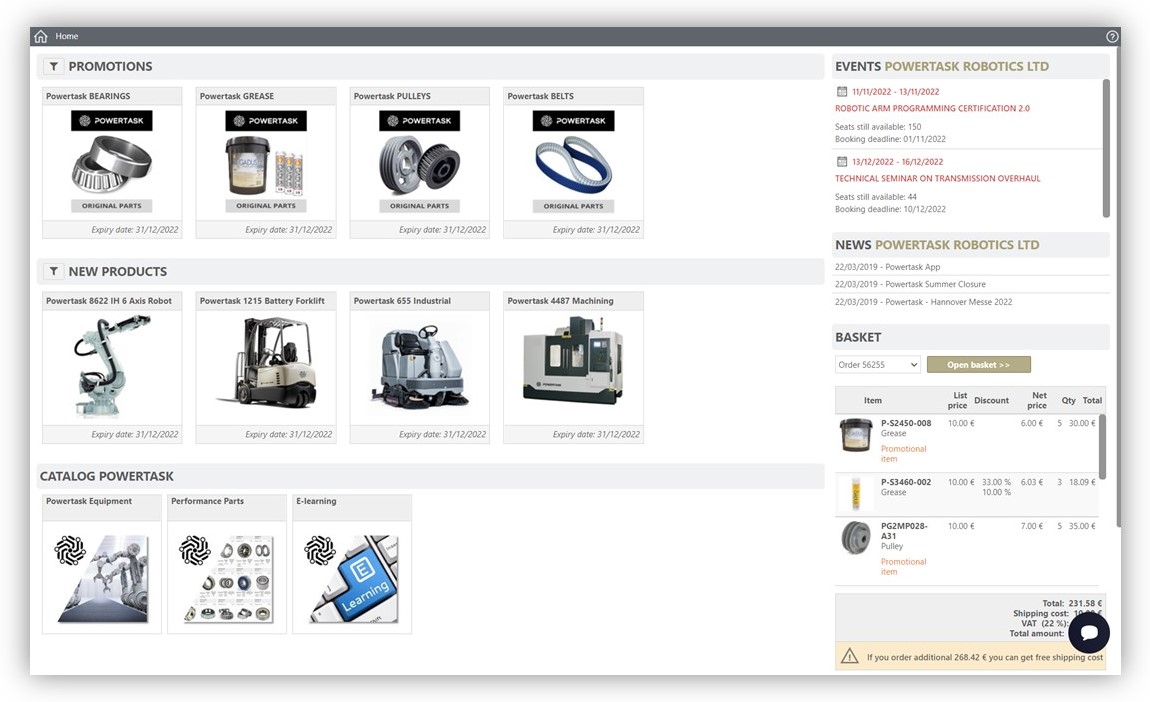Click the New Products filter icon

coord(54,272)
